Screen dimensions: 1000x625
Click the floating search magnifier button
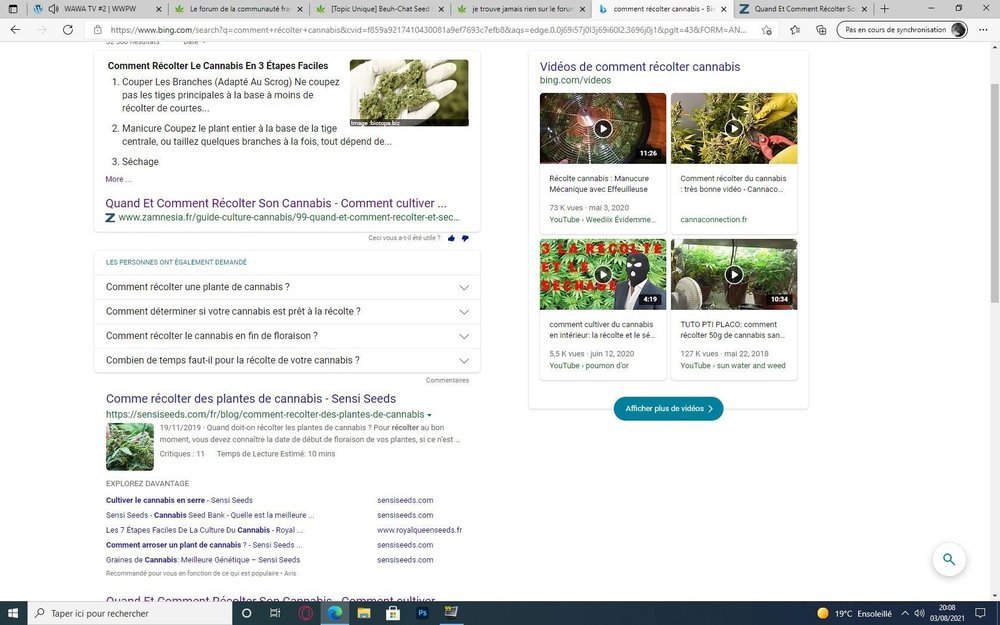click(x=948, y=559)
